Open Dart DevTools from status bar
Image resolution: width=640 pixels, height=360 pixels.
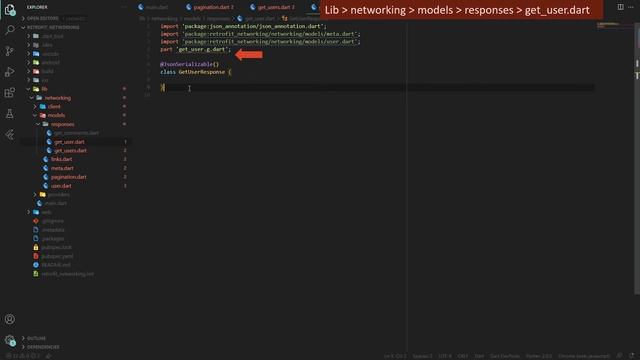click(505, 356)
